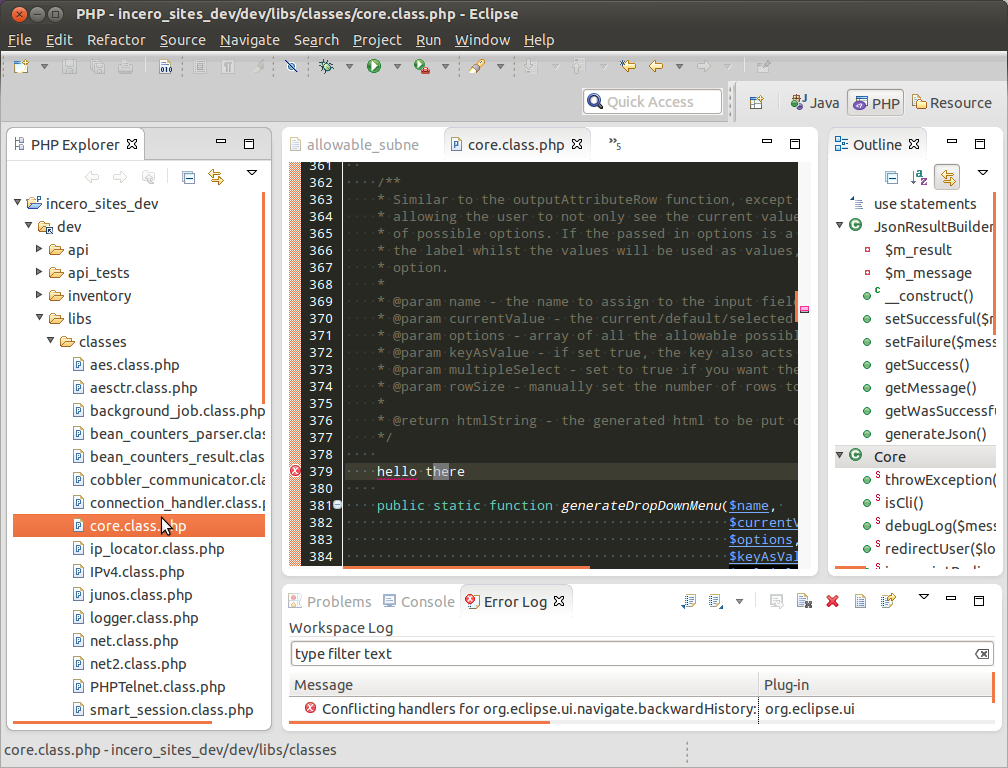1008x768 pixels.
Task: Click the green Run button
Action: click(x=374, y=66)
